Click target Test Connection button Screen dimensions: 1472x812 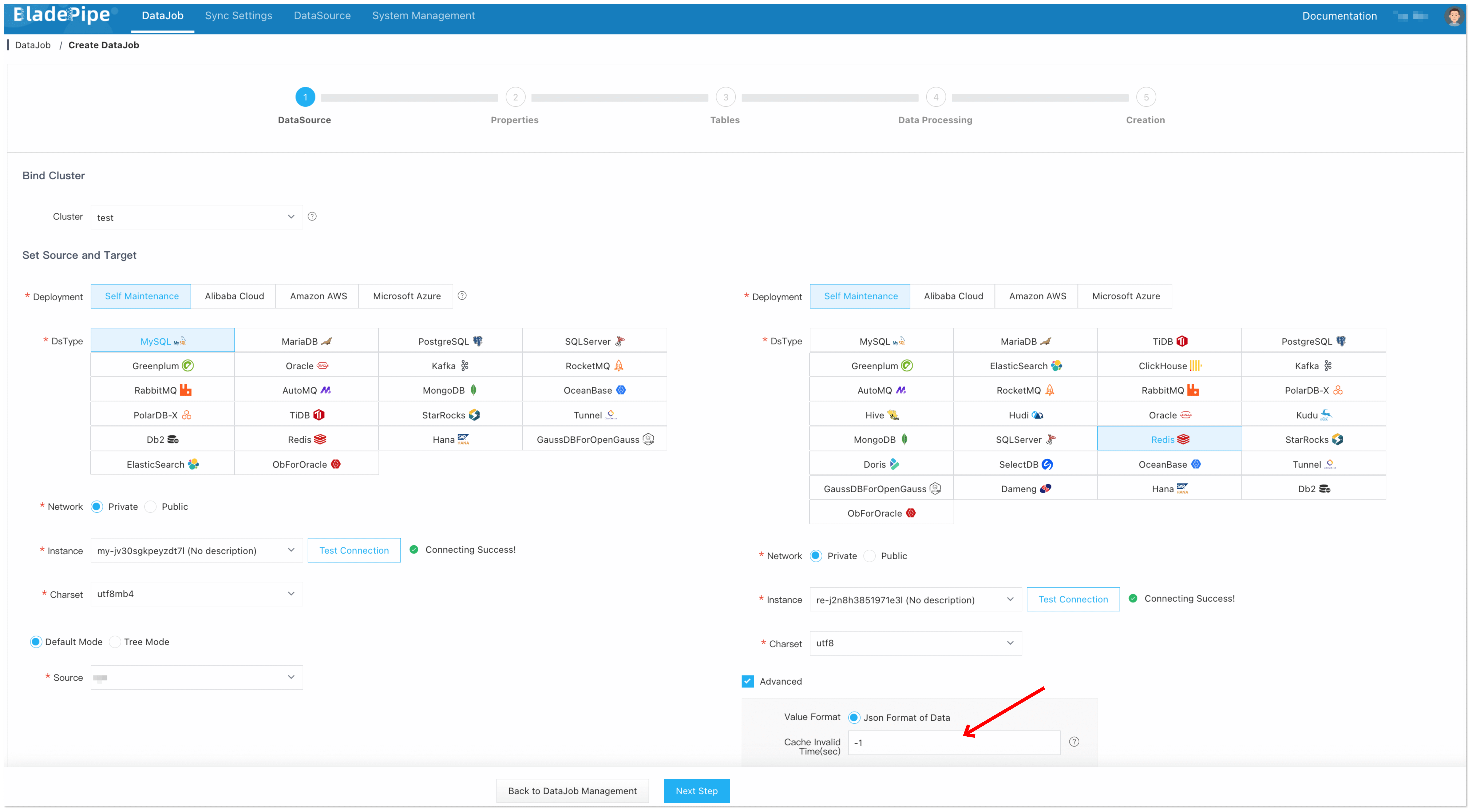click(x=1073, y=600)
